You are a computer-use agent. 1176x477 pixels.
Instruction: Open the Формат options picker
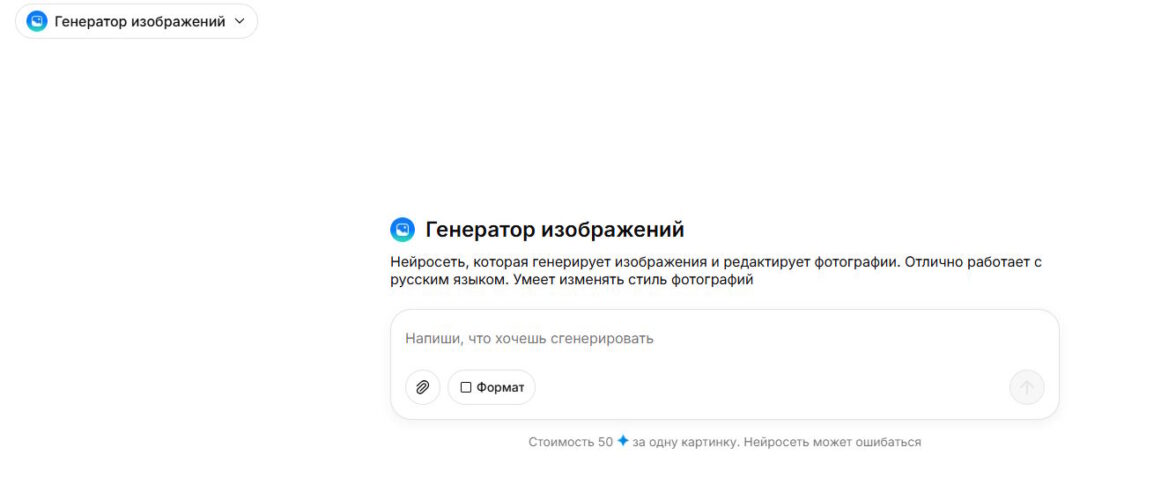[491, 387]
